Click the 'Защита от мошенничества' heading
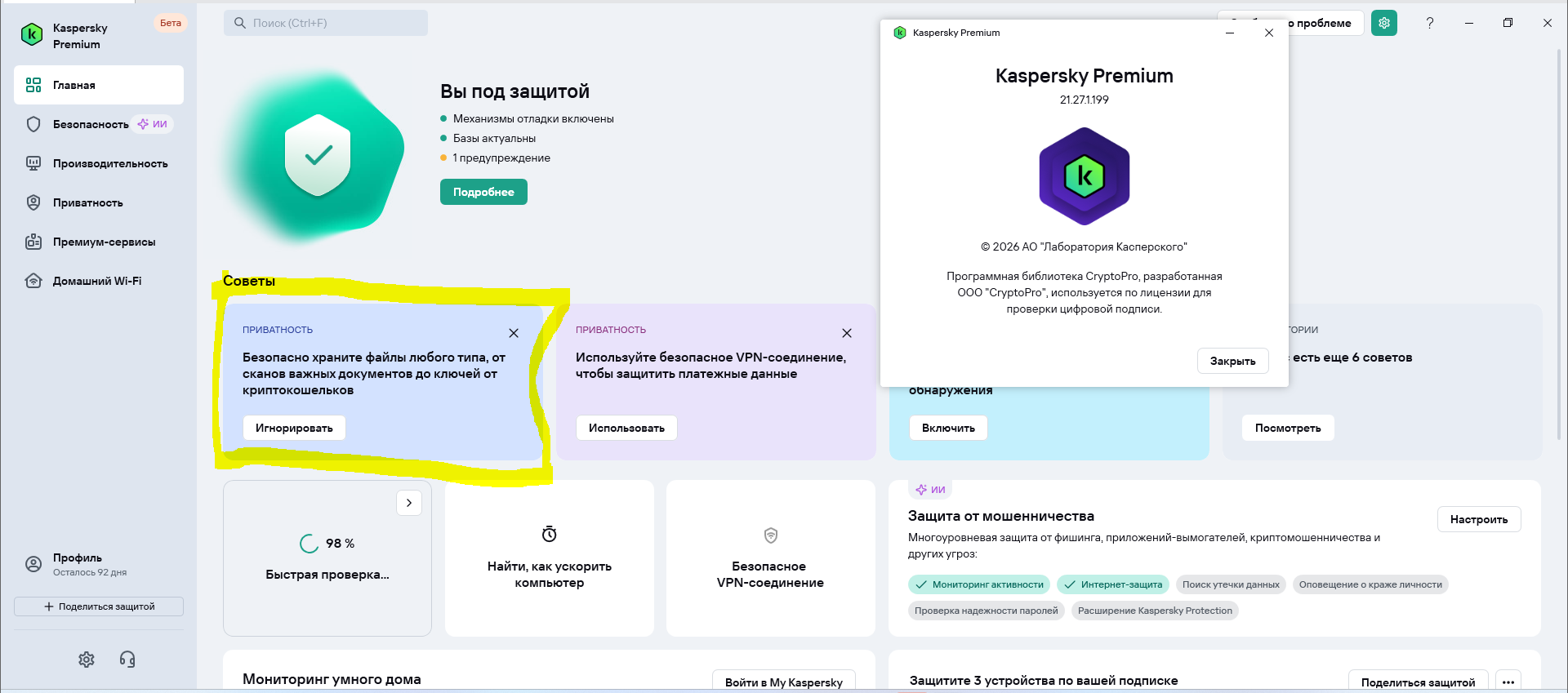The image size is (1568, 693). tap(1001, 516)
